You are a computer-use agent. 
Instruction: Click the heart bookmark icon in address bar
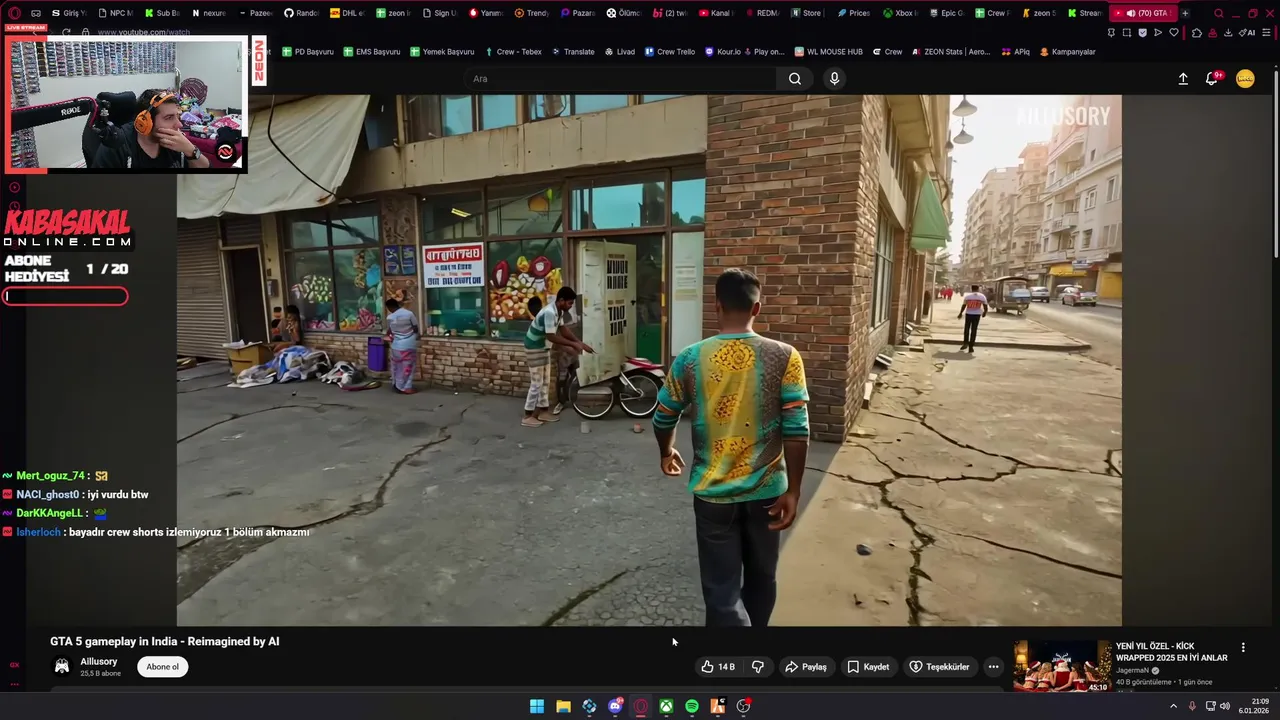(1174, 33)
